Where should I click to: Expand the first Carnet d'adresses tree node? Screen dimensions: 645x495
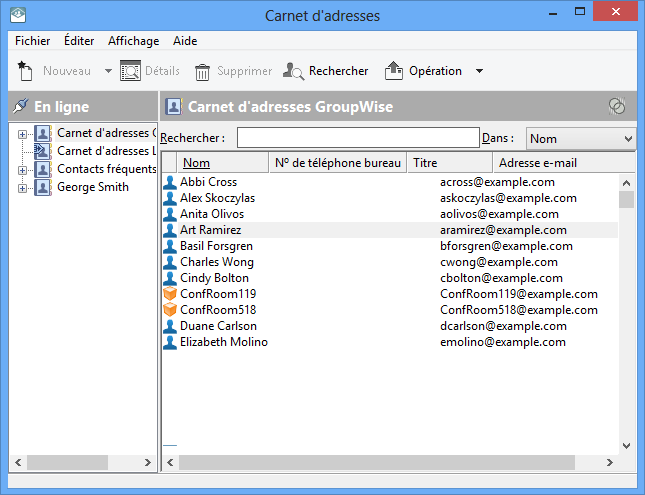[x=22, y=134]
